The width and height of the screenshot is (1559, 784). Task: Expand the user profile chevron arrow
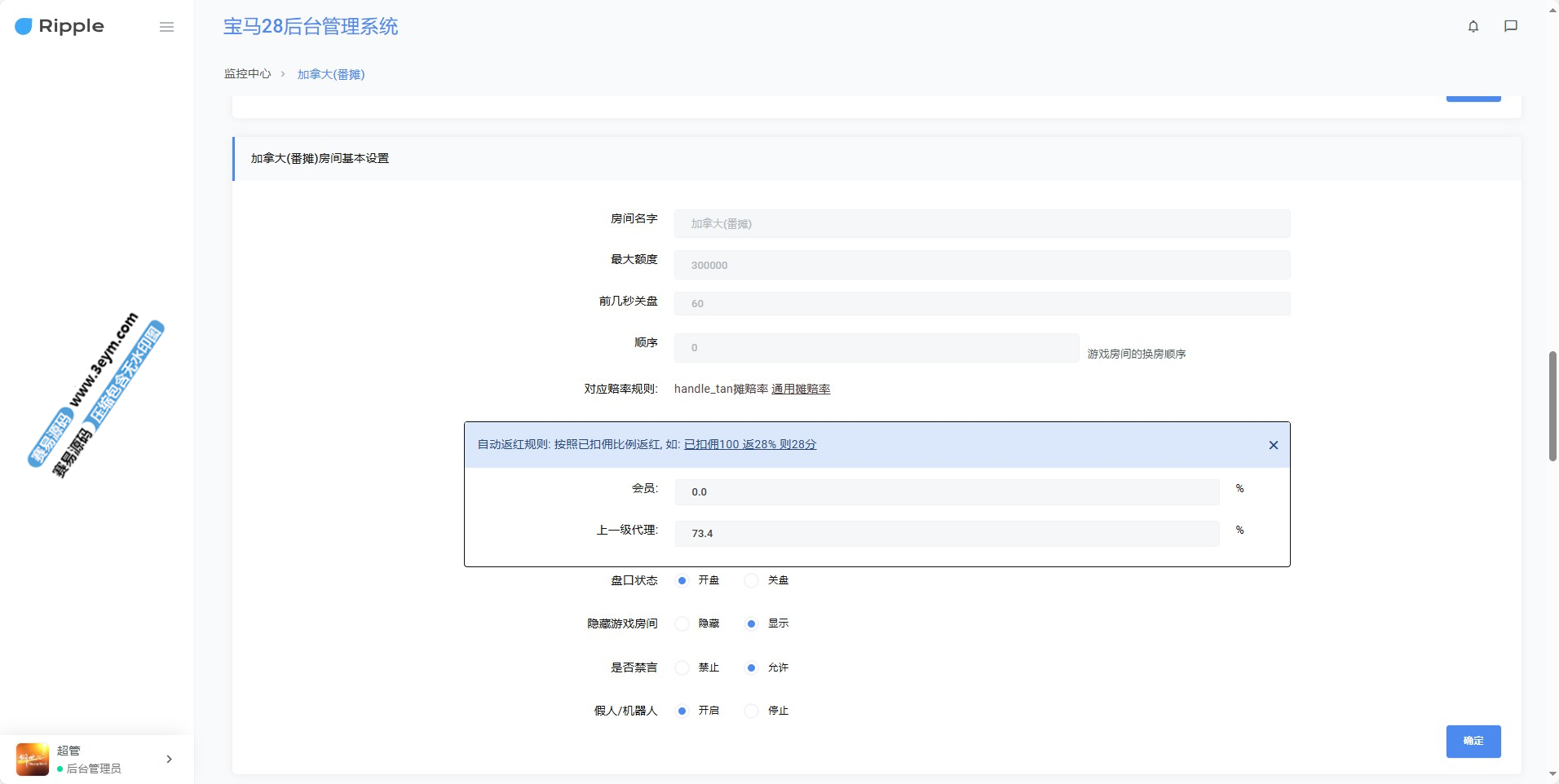pyautogui.click(x=169, y=759)
